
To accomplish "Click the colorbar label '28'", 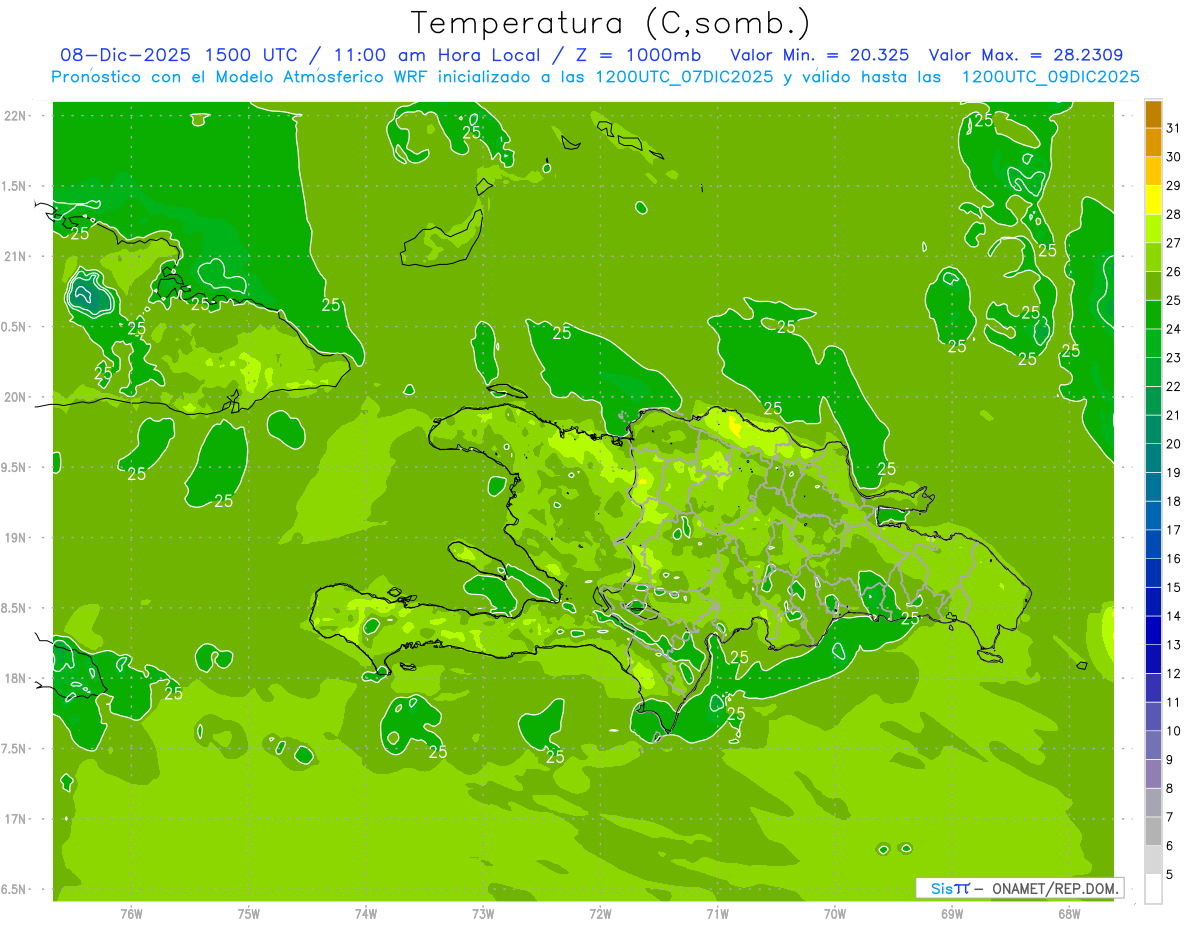I will click(1173, 214).
